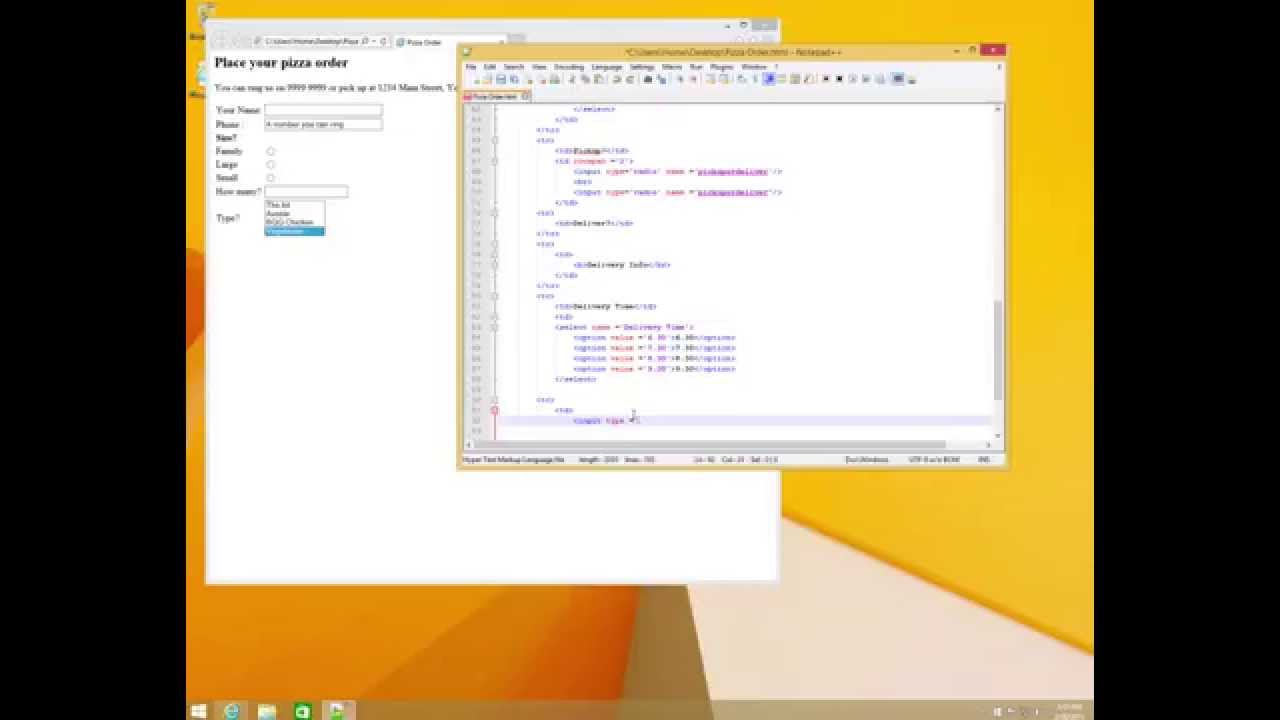
Task: Click the Open file toolbar icon
Action: point(488,79)
